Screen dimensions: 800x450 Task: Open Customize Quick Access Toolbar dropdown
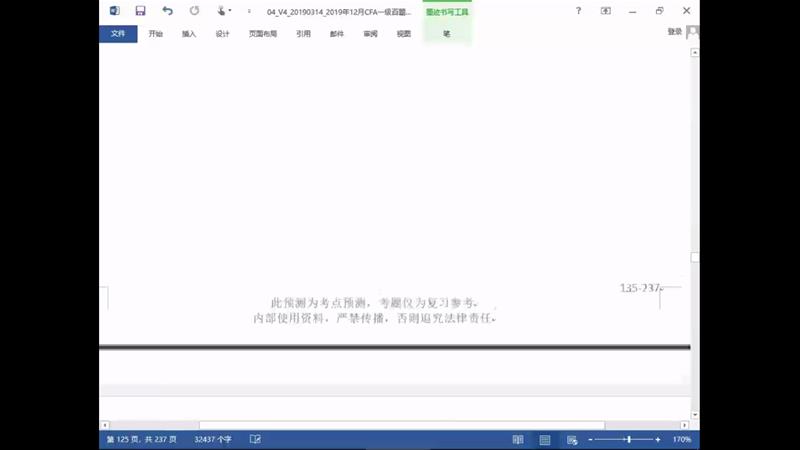coord(249,11)
